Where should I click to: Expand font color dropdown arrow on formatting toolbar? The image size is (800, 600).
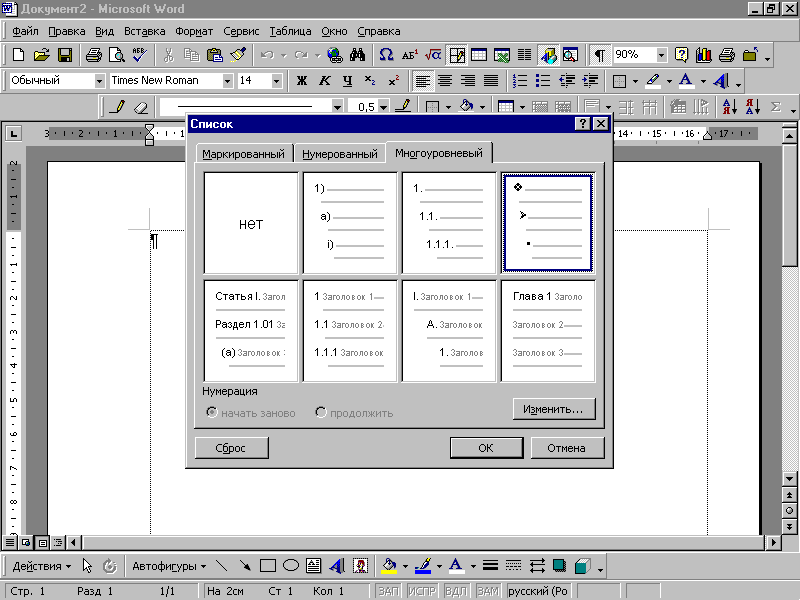pos(703,81)
